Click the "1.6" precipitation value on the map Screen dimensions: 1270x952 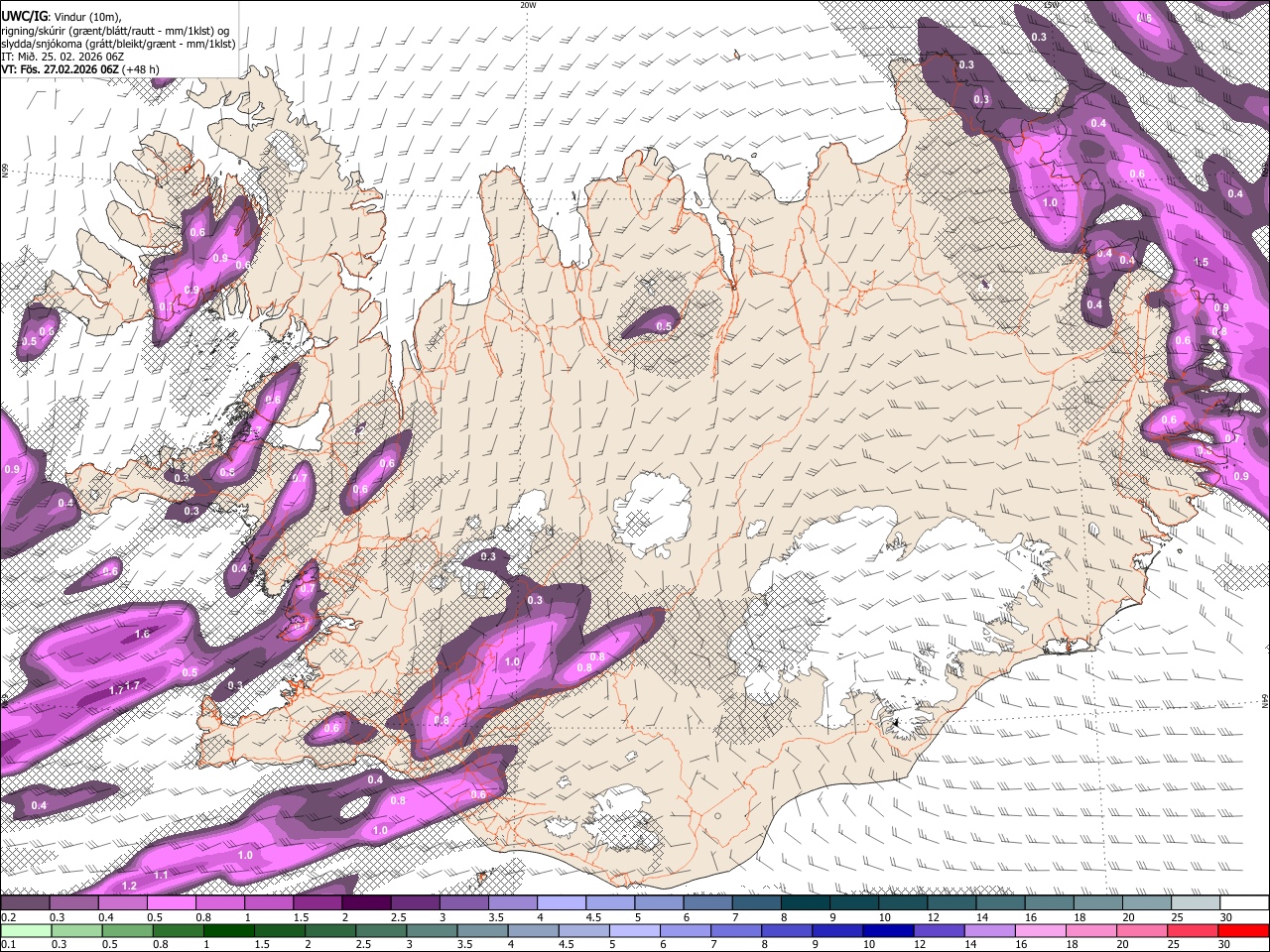(x=142, y=634)
